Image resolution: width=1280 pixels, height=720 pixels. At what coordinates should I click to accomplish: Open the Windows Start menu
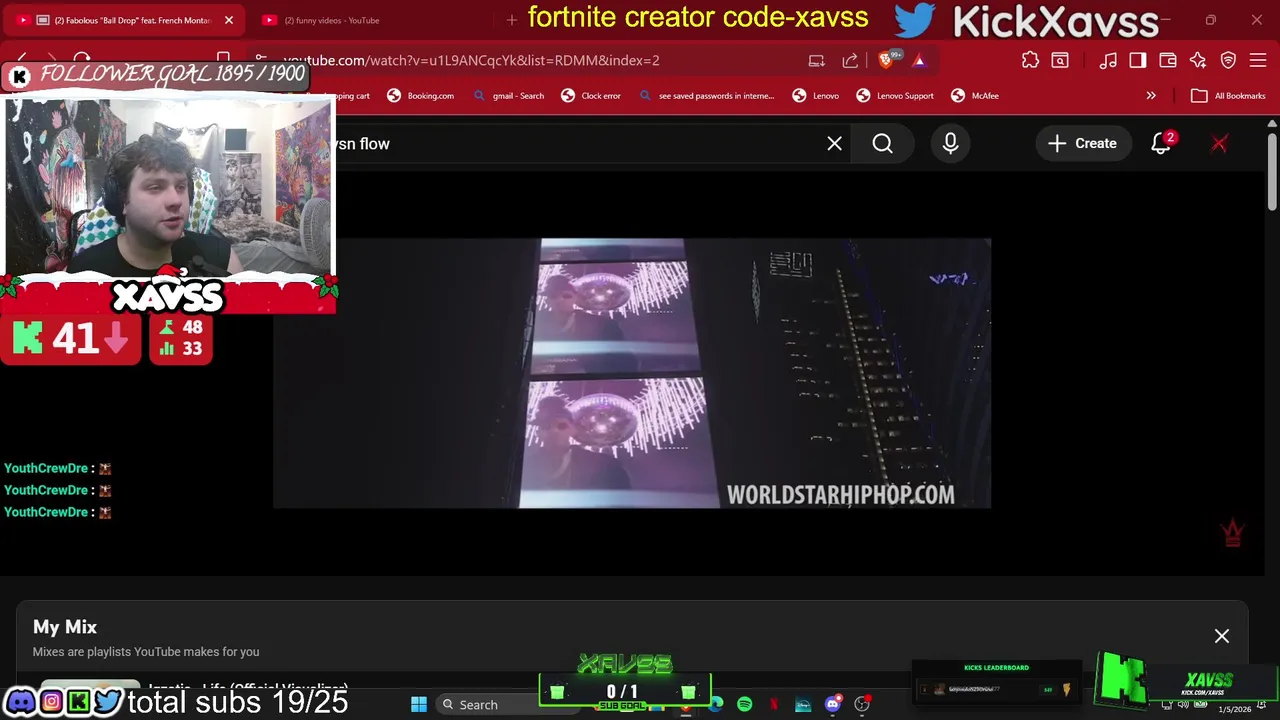tap(419, 705)
